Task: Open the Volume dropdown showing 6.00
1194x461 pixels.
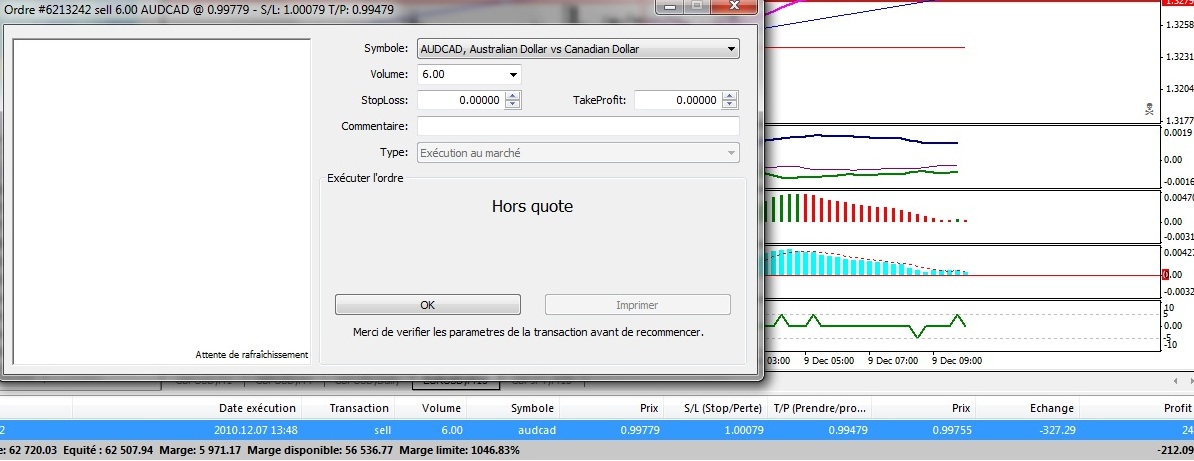Action: pos(469,75)
